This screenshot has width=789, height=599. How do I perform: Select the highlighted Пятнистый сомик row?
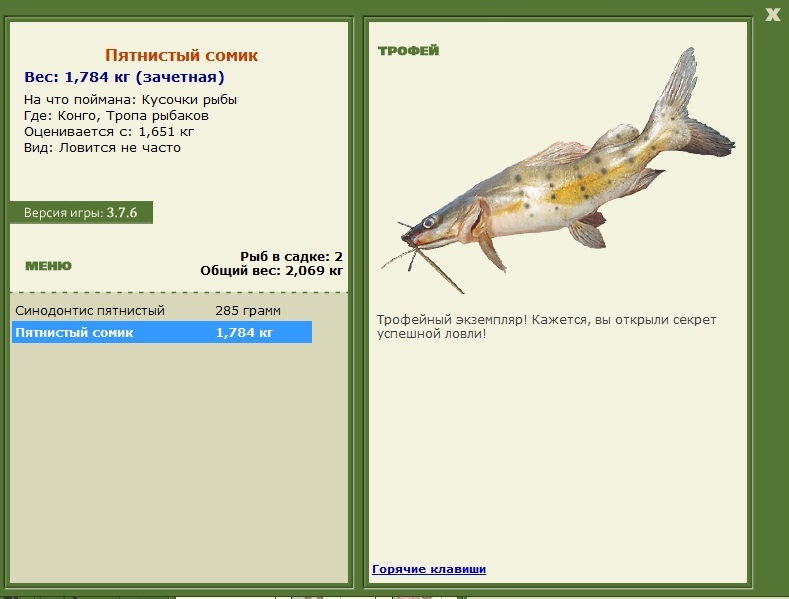(x=162, y=332)
